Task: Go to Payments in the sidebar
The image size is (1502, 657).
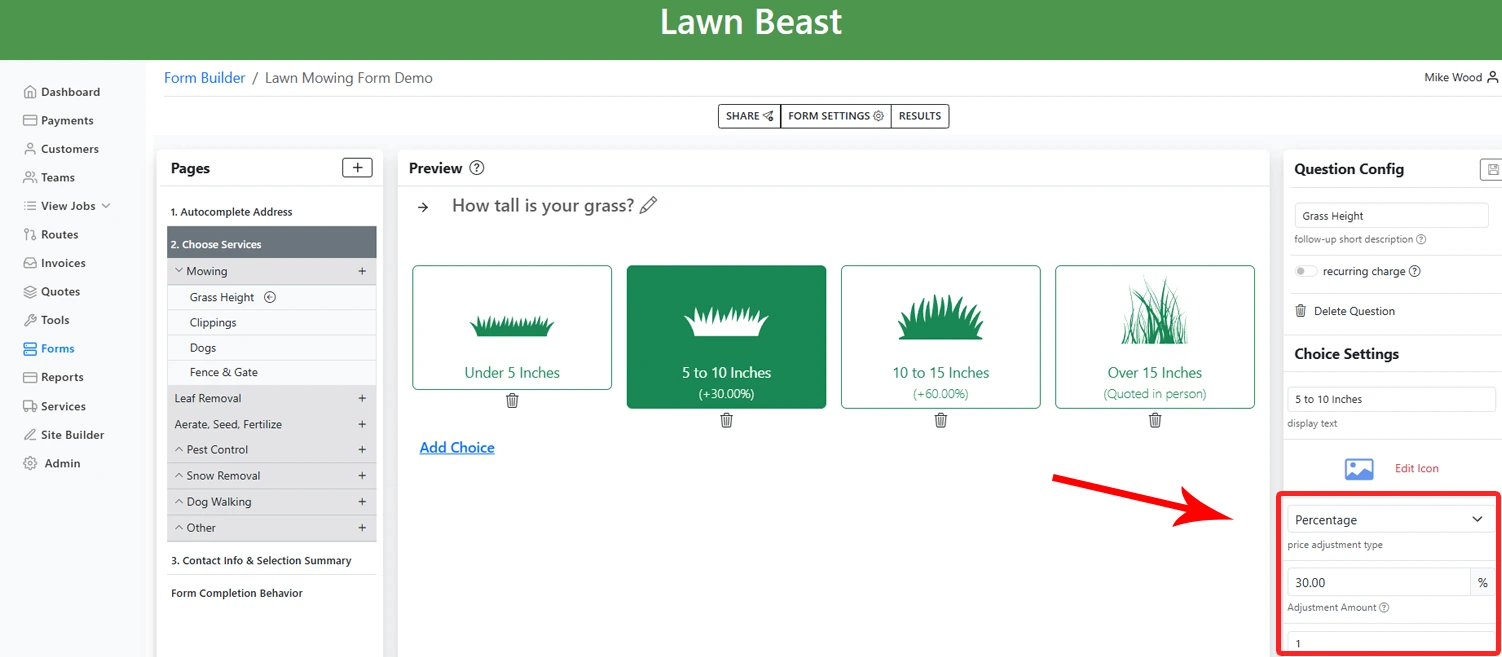Action: pyautogui.click(x=59, y=120)
